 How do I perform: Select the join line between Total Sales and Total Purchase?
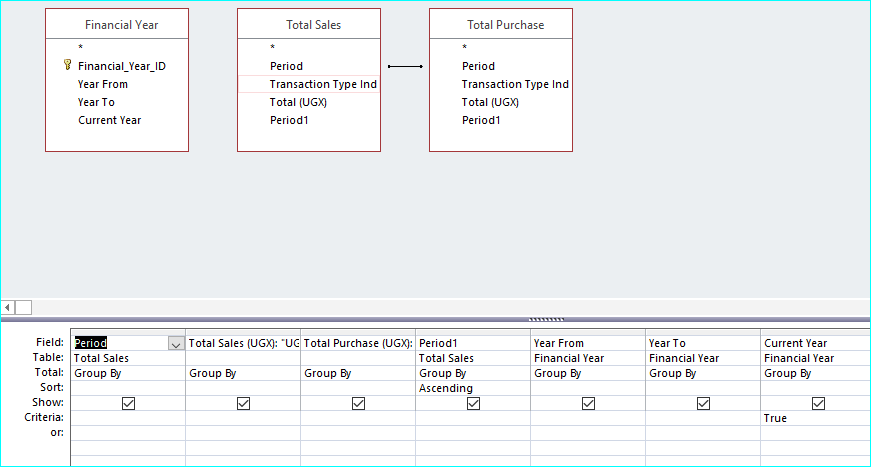click(405, 67)
